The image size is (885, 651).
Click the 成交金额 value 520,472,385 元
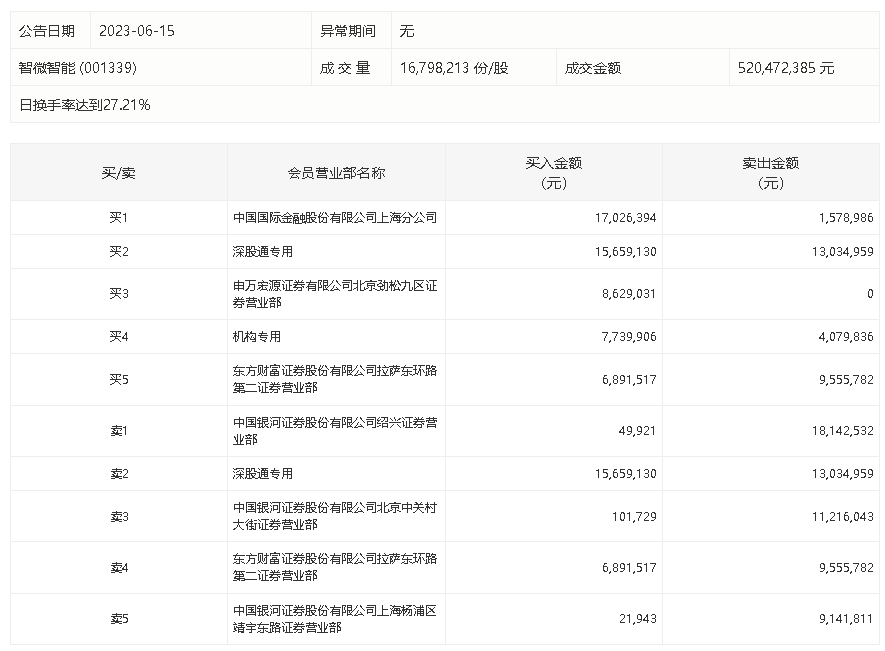pyautogui.click(x=786, y=68)
